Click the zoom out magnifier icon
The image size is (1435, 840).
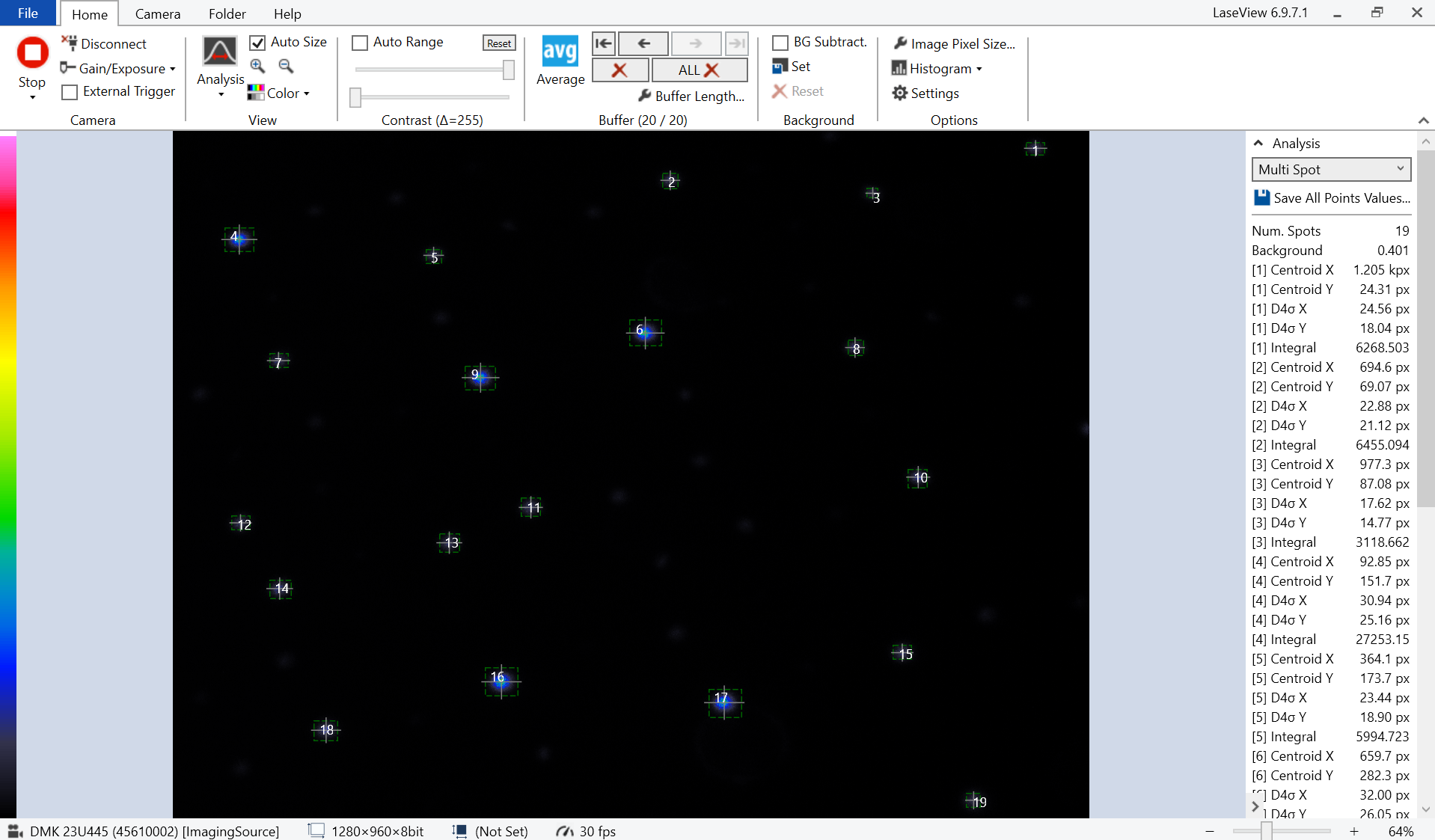(x=286, y=66)
